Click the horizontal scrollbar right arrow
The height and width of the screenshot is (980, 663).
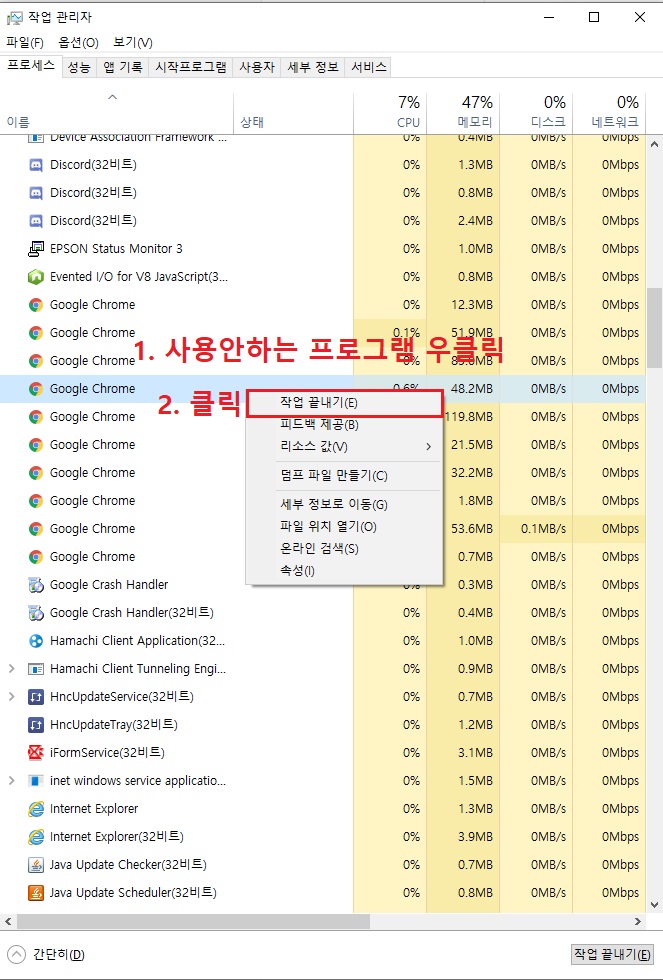[638, 921]
